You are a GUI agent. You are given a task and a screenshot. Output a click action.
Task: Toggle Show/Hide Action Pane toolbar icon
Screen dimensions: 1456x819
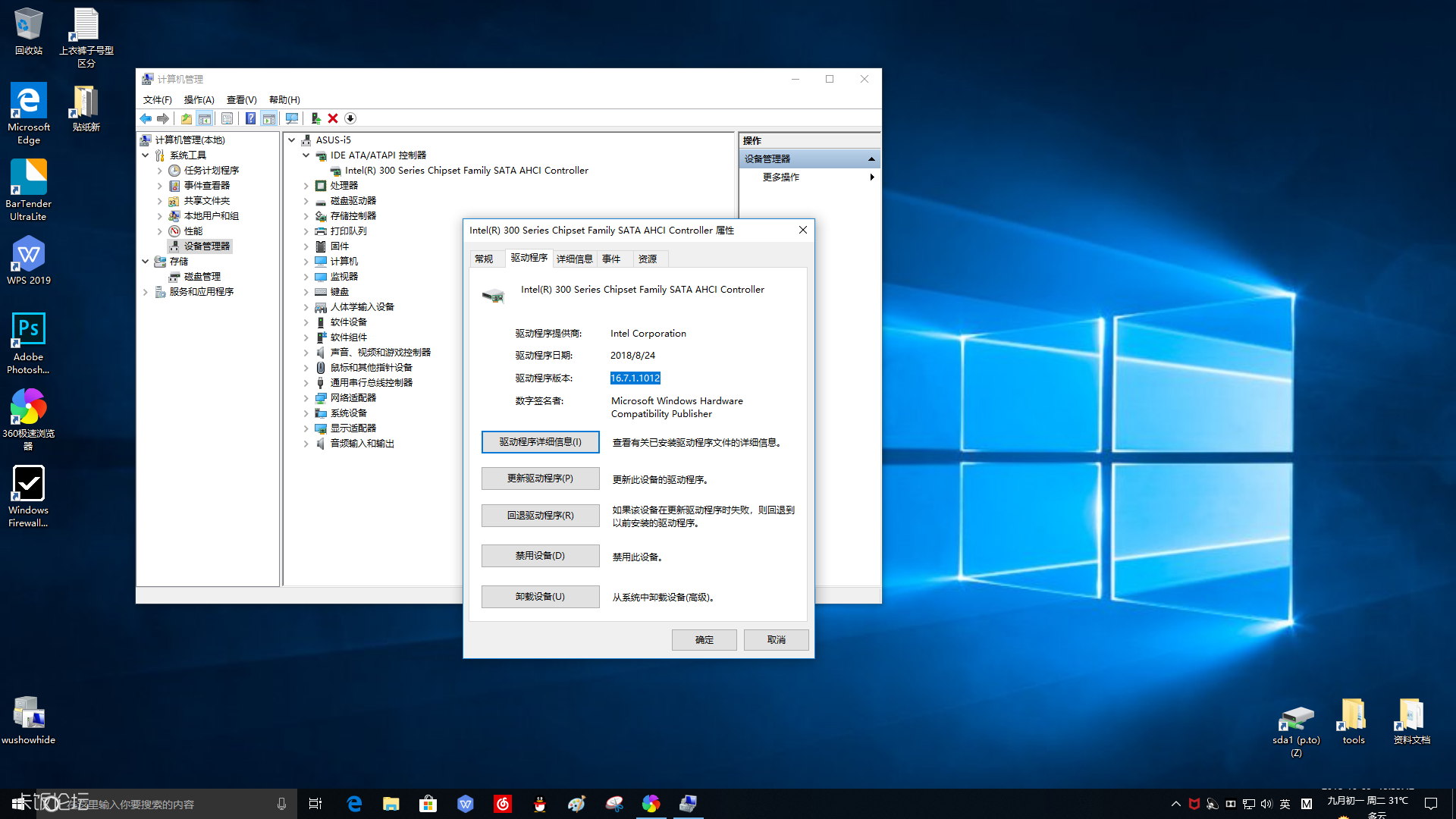point(269,118)
